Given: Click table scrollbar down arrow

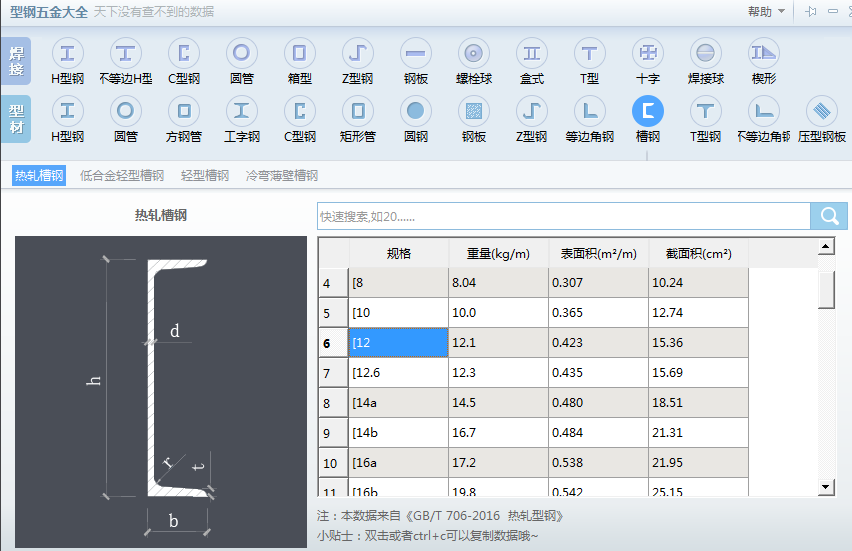Looking at the screenshot, I should 826,487.
